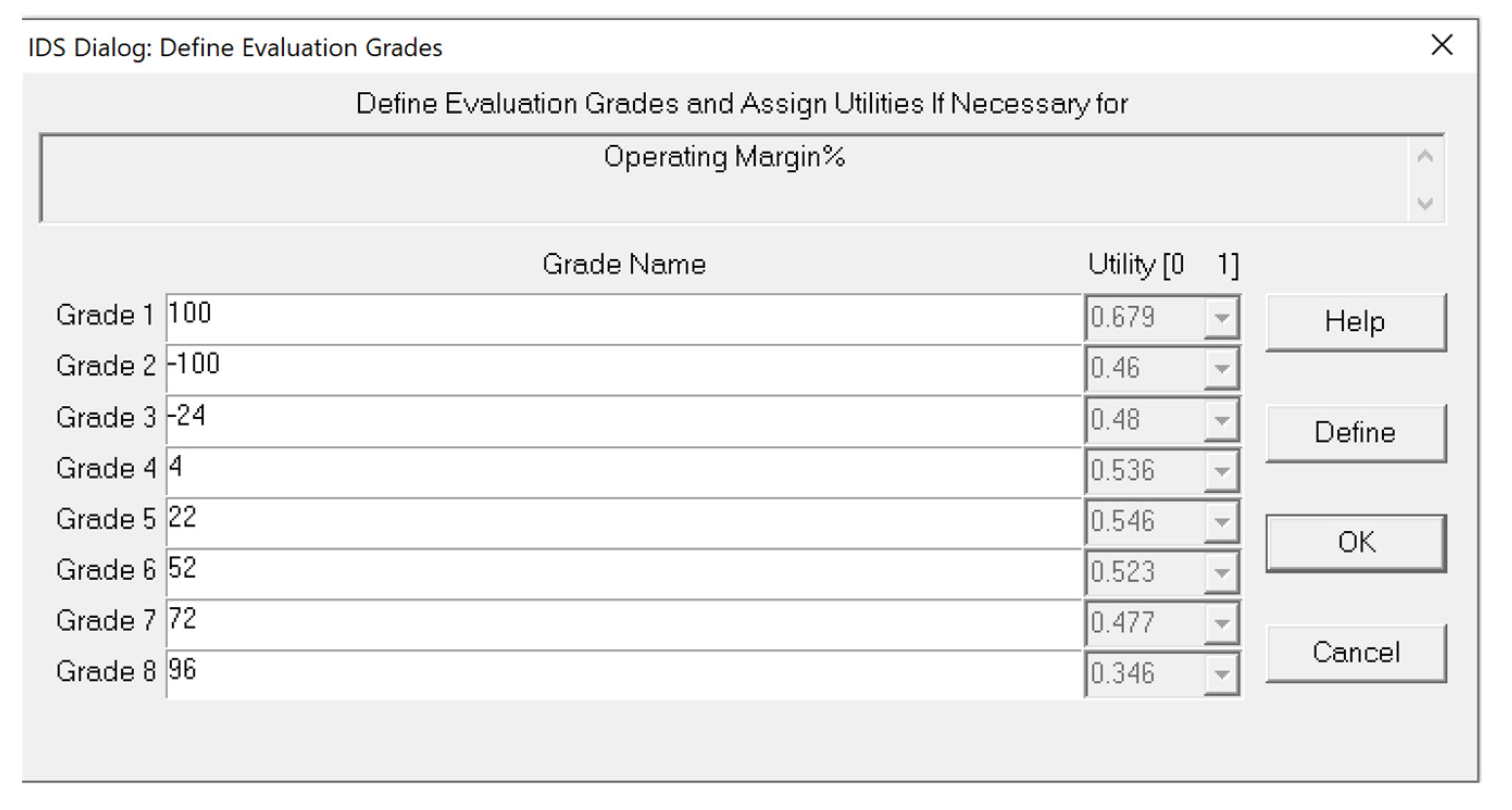This screenshot has width=1512, height=810.
Task: Expand Grade 4 utility combo box
Action: coord(1221,470)
